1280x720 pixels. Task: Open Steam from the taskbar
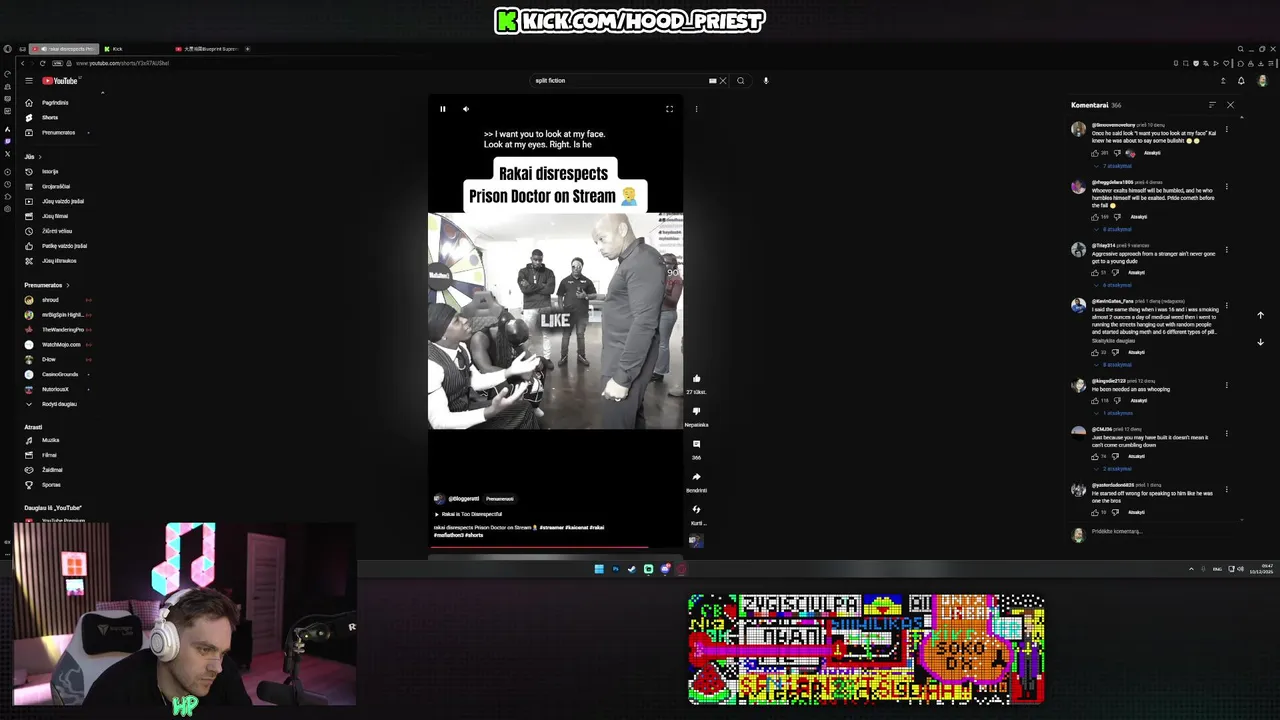[x=632, y=569]
